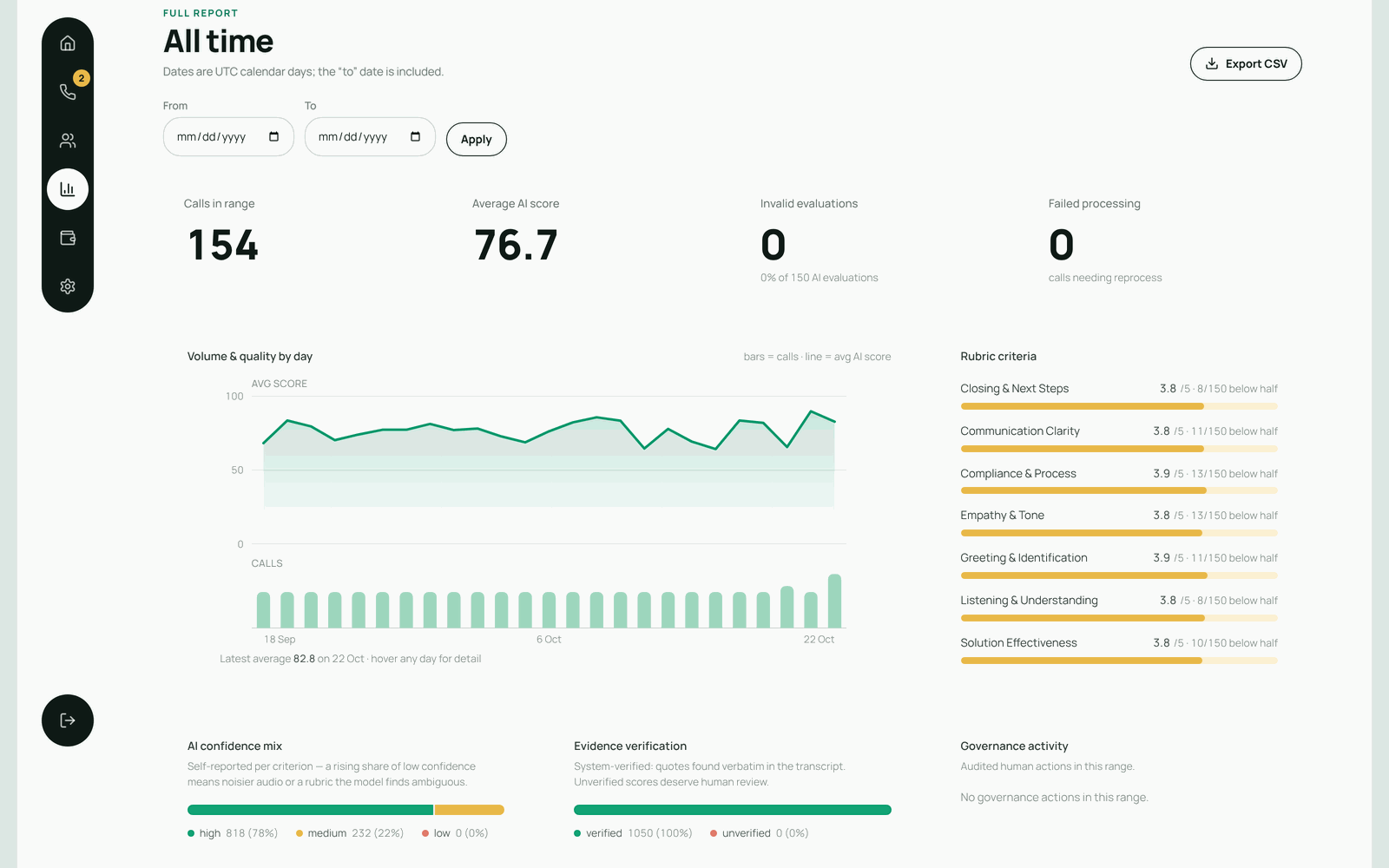The image size is (1389, 868).
Task: Click the logout button
Action: click(68, 720)
